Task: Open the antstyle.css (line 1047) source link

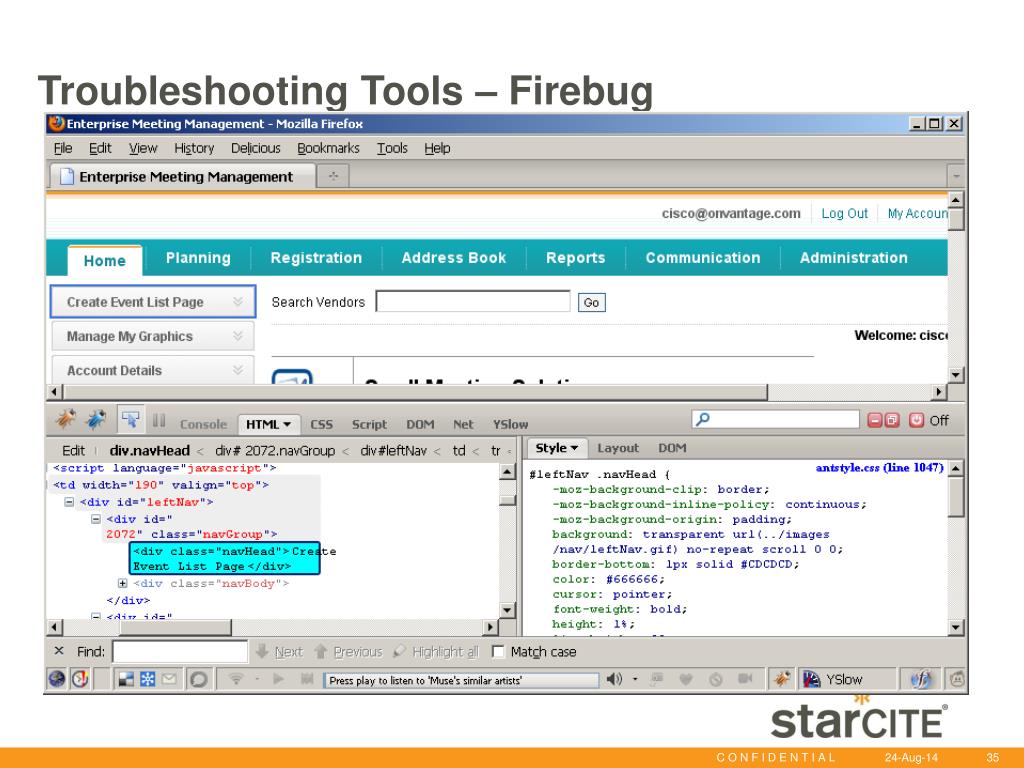Action: point(880,468)
